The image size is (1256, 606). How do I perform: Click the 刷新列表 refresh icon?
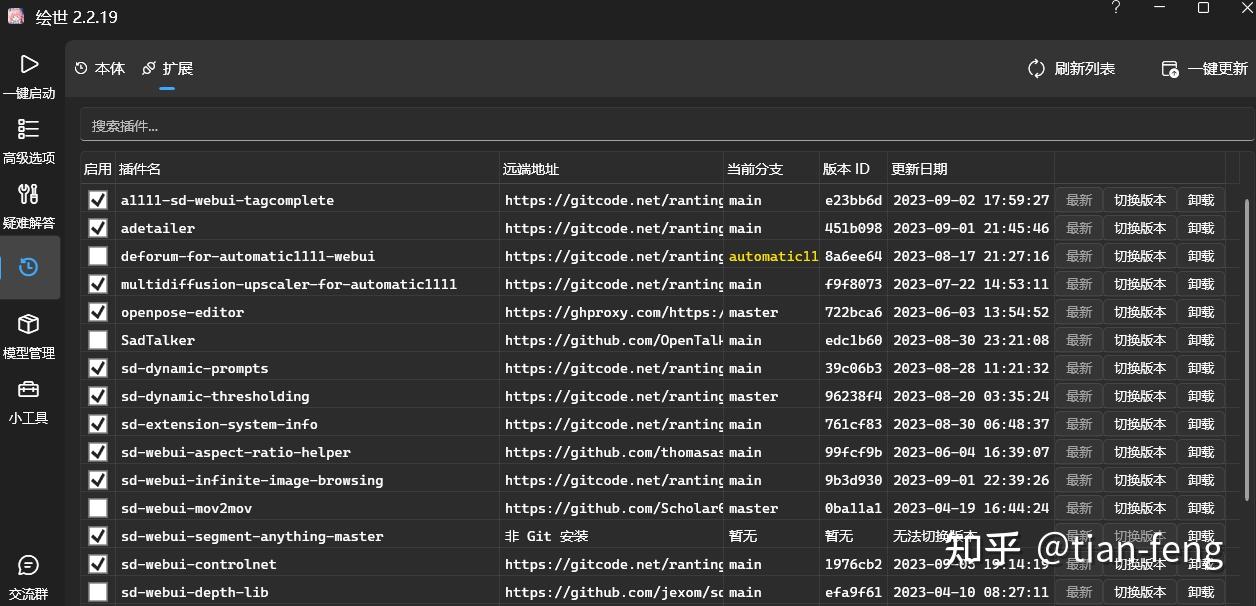1037,69
